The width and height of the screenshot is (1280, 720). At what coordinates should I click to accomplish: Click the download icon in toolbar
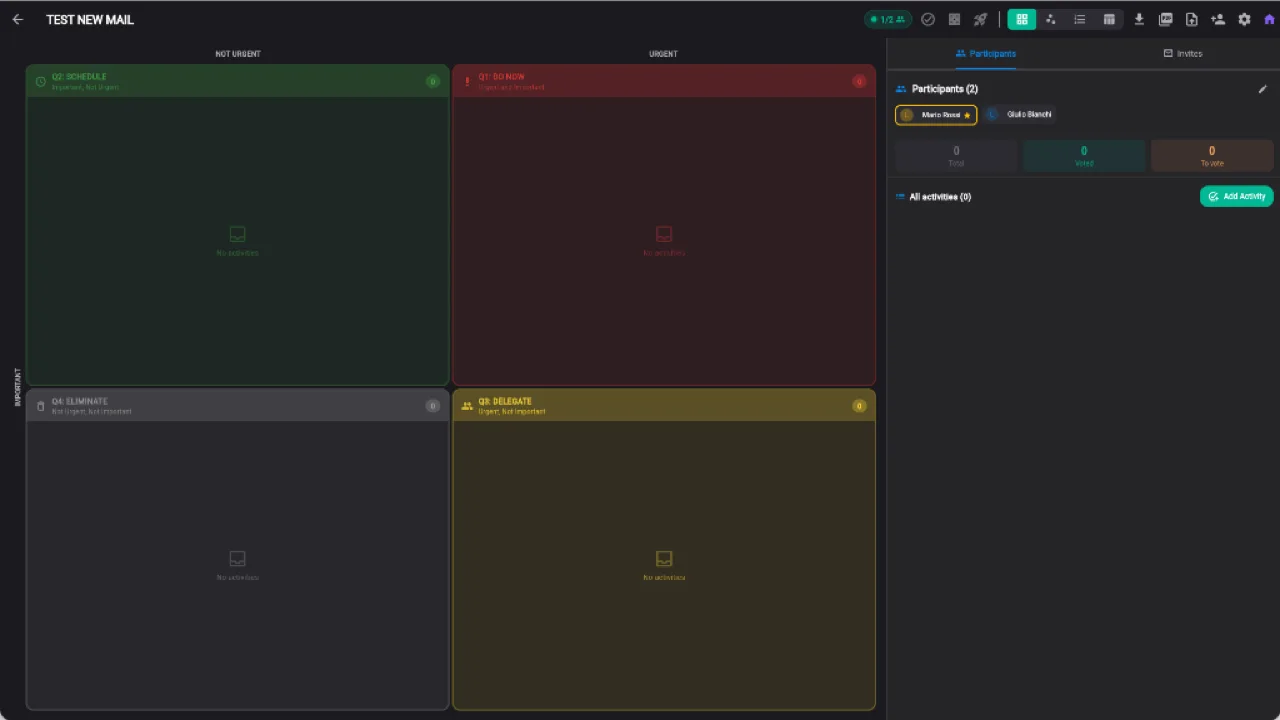point(1139,19)
